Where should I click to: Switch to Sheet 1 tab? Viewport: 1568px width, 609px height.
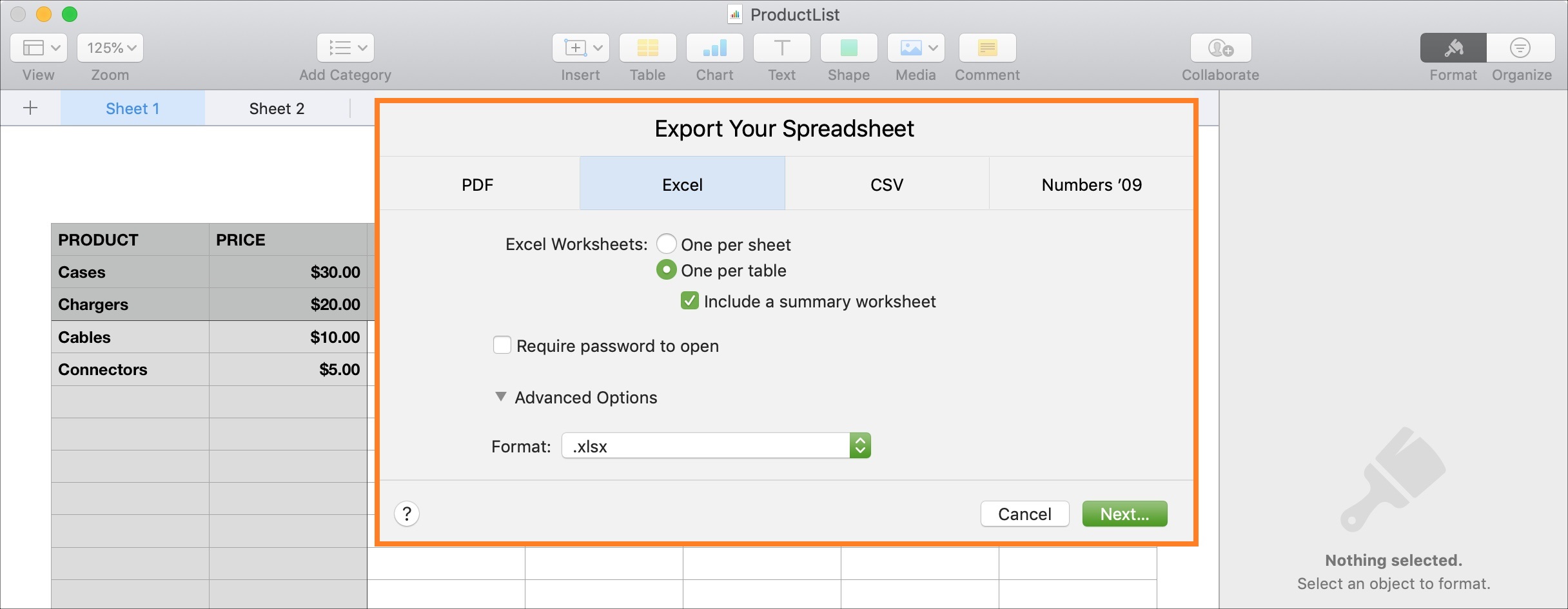click(x=133, y=108)
